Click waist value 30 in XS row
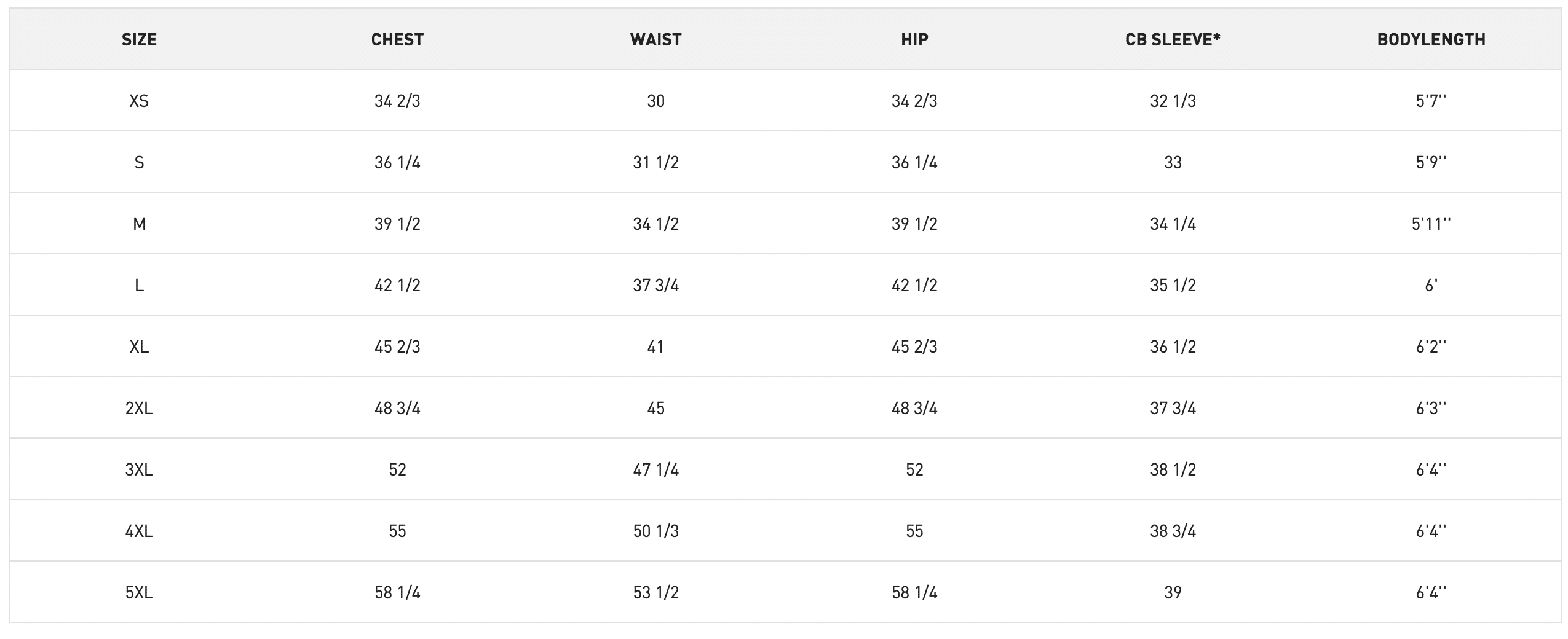 click(655, 101)
